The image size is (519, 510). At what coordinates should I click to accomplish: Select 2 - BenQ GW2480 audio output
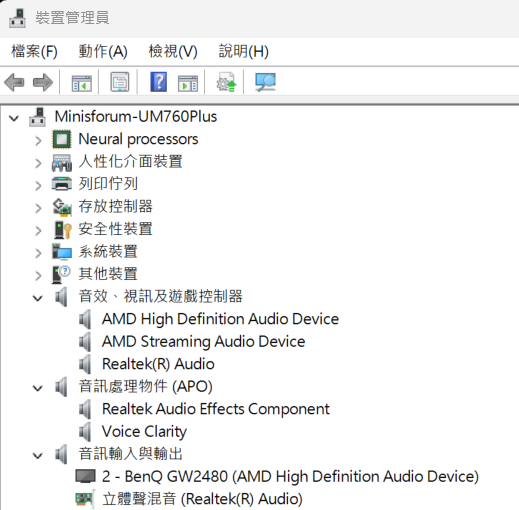[x=290, y=477]
